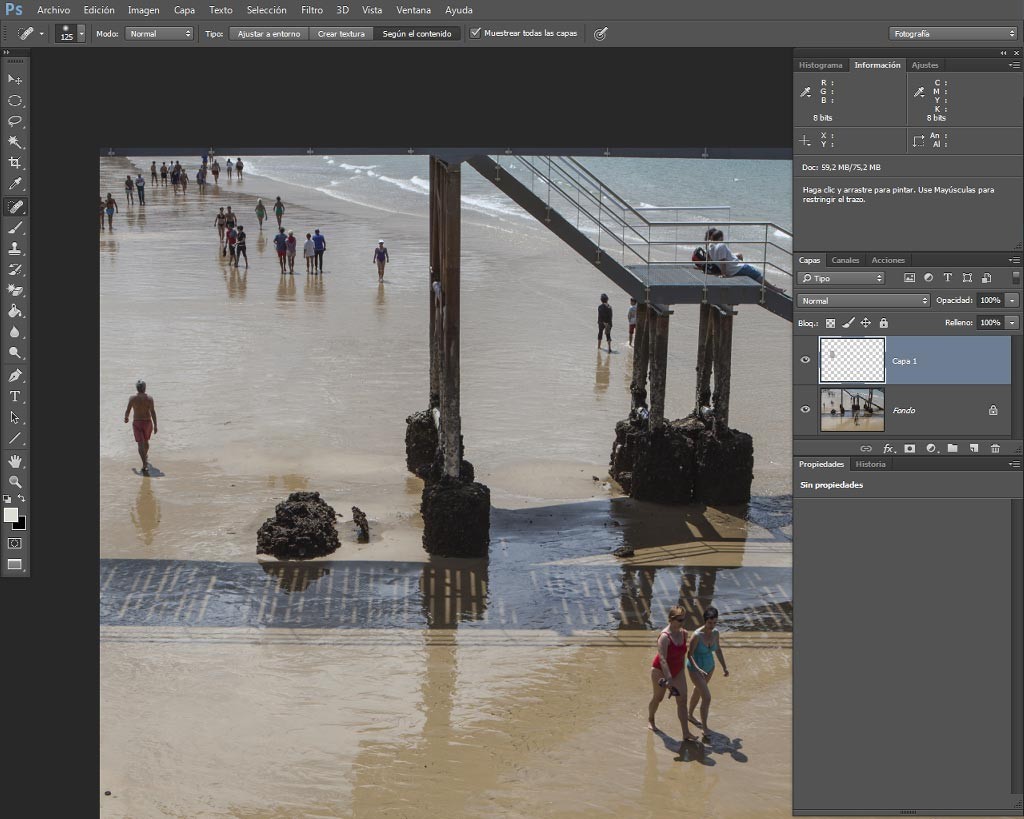Select Ajustar a entorno type
Viewport: 1024px width, 819px height.
point(269,33)
